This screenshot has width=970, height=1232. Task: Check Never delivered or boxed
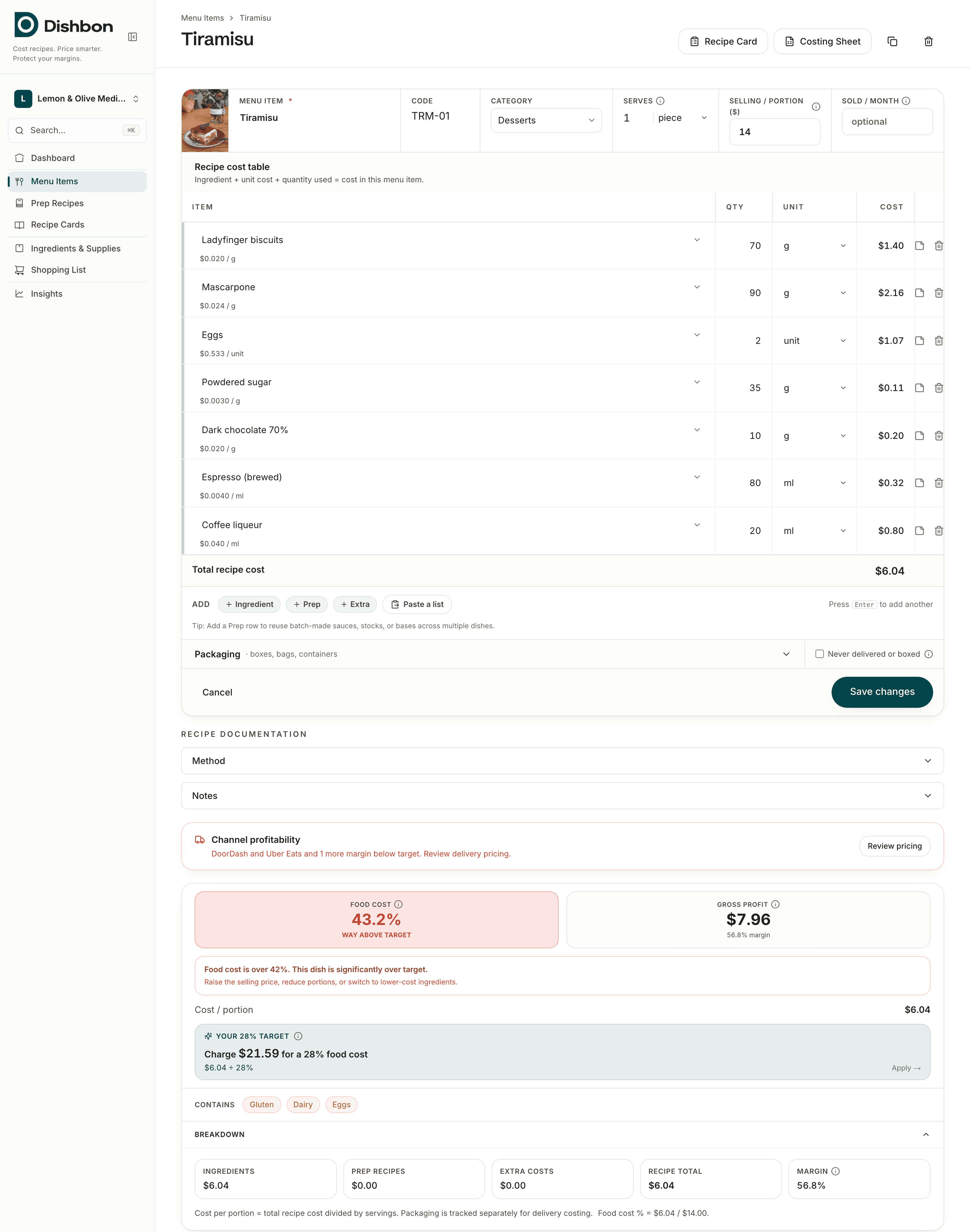point(820,654)
